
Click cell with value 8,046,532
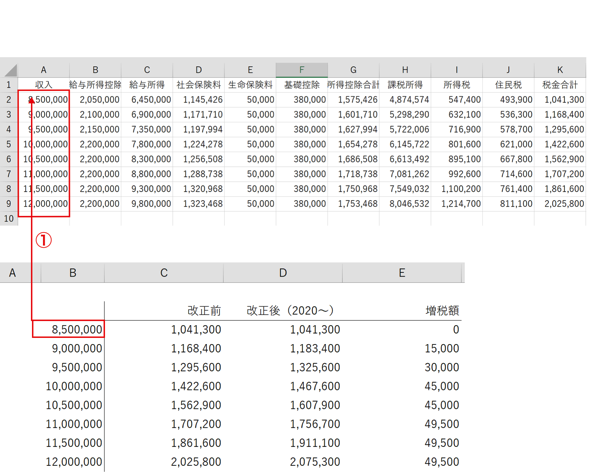coord(405,204)
